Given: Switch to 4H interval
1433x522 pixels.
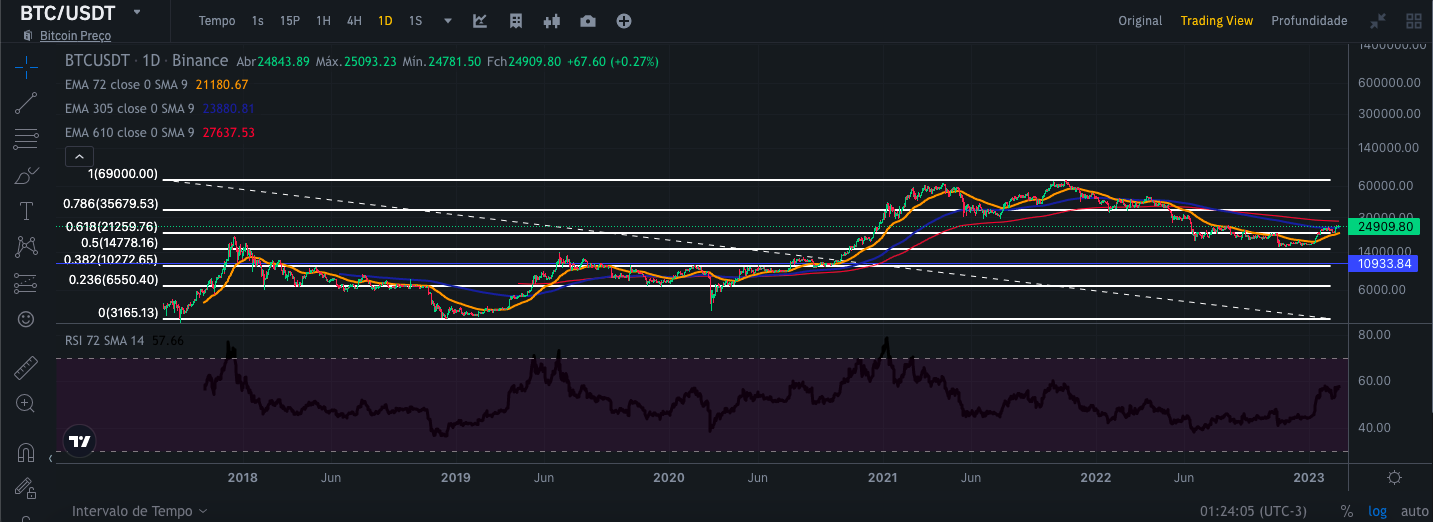Looking at the screenshot, I should pos(354,21).
